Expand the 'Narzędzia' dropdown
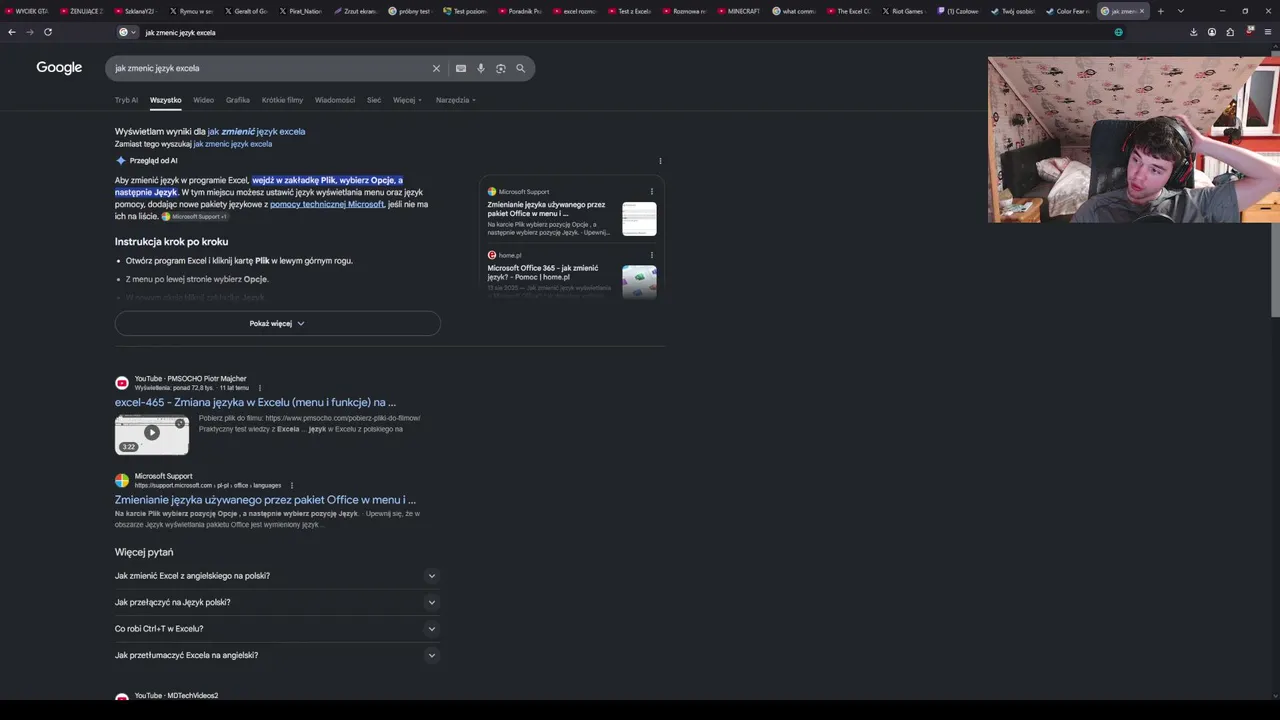Screen dimensions: 1280x720 (x=456, y=100)
